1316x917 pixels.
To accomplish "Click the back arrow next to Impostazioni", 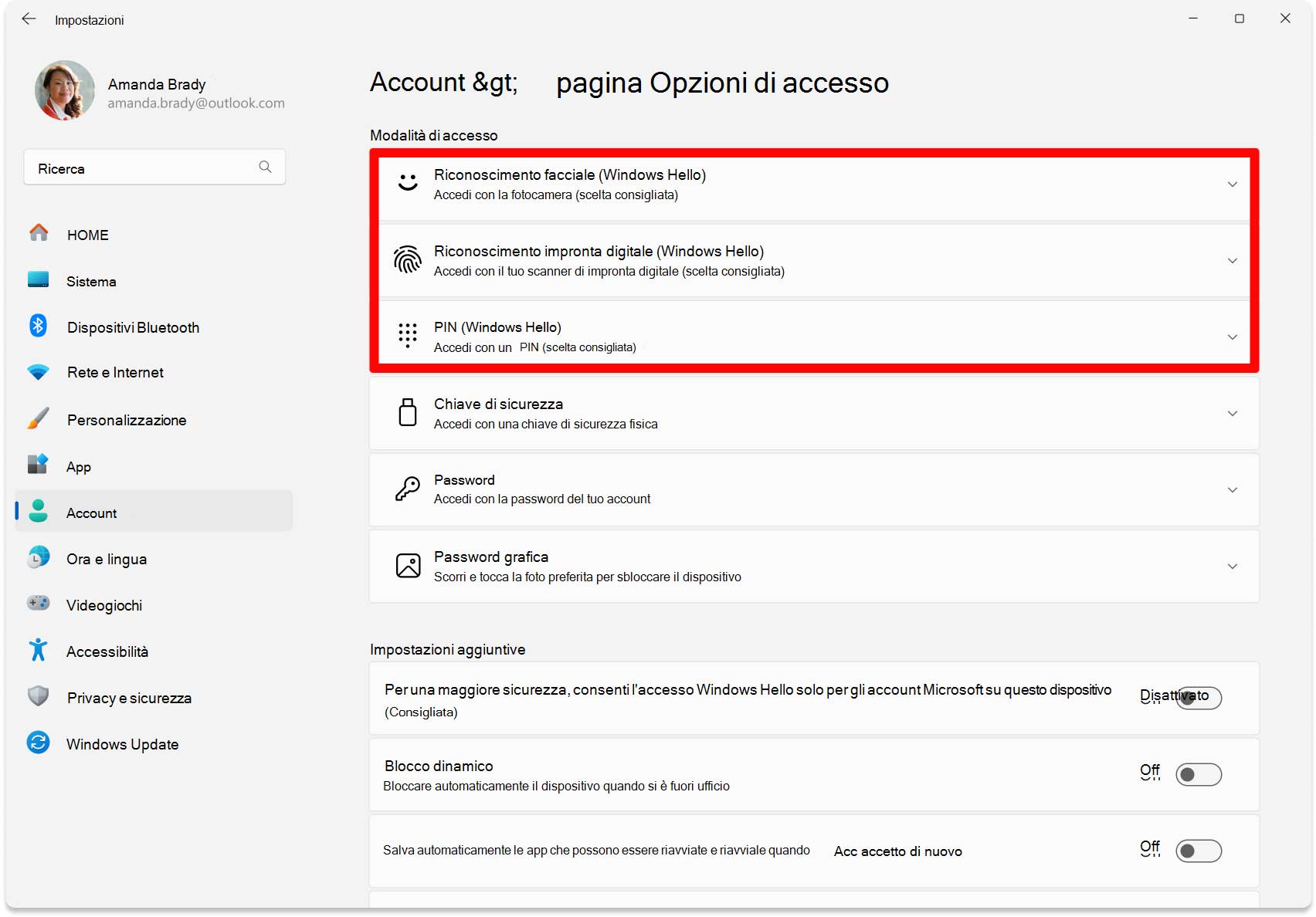I will tap(29, 19).
